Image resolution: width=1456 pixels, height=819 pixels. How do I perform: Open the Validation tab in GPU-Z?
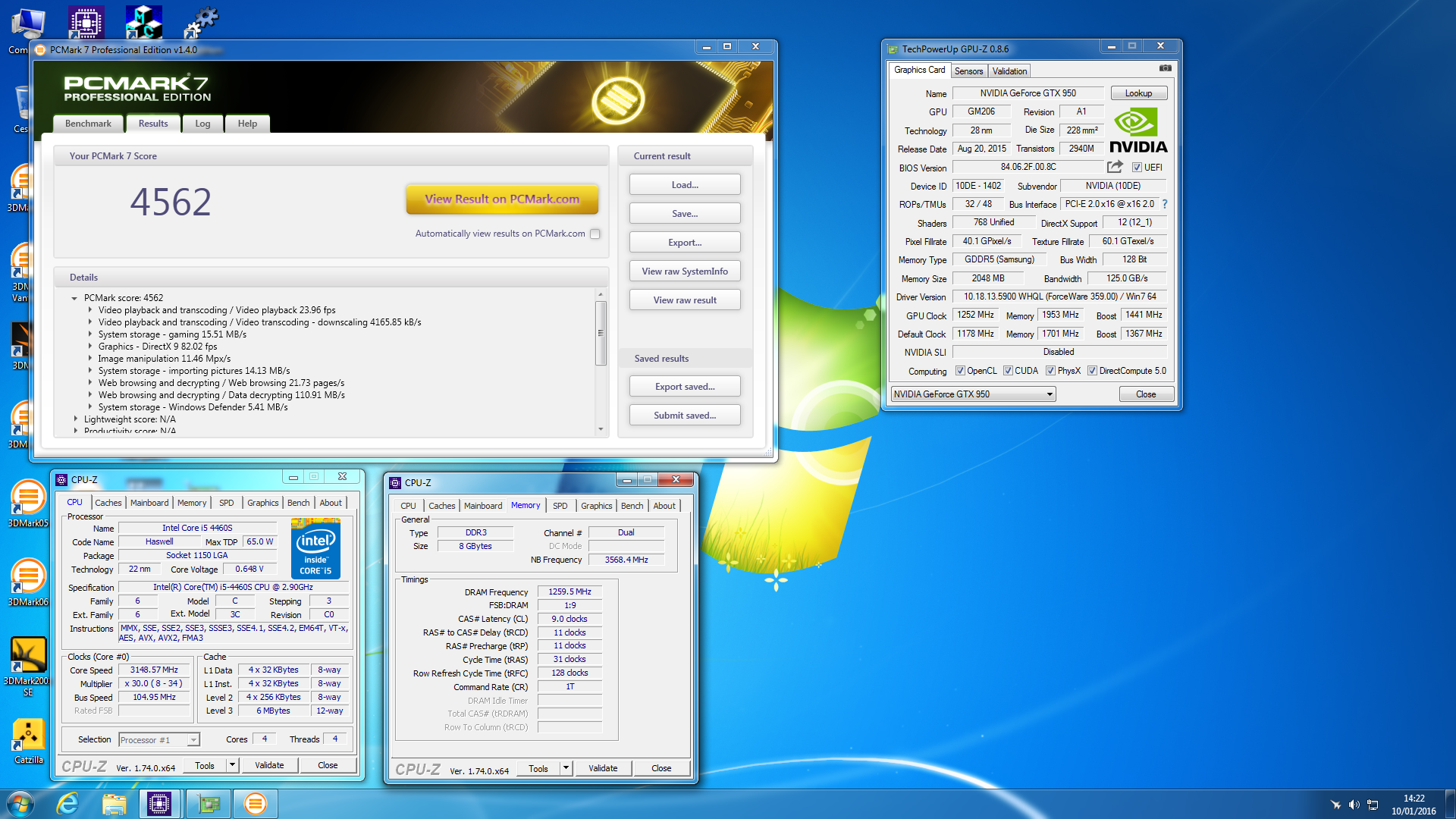point(1009,71)
